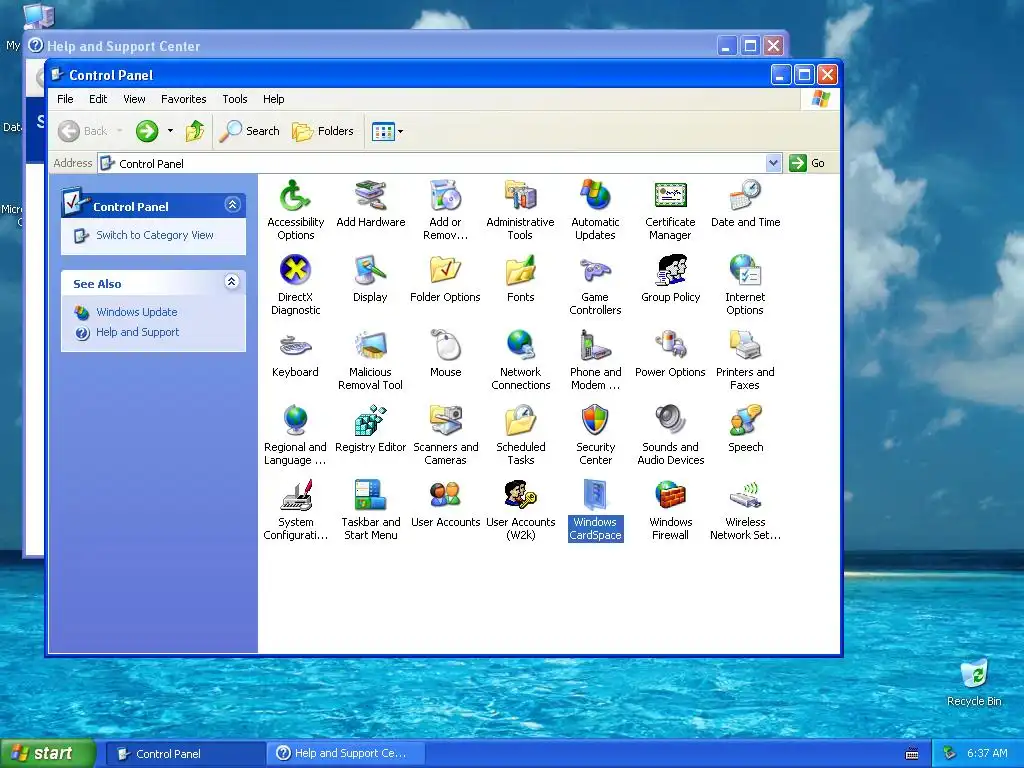Collapse the See Also sidebar section
The image size is (1024, 768).
(232, 281)
